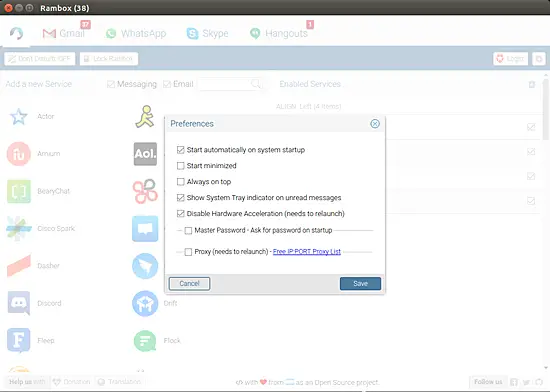
Task: Select the Dasher icon
Action: [19, 266]
